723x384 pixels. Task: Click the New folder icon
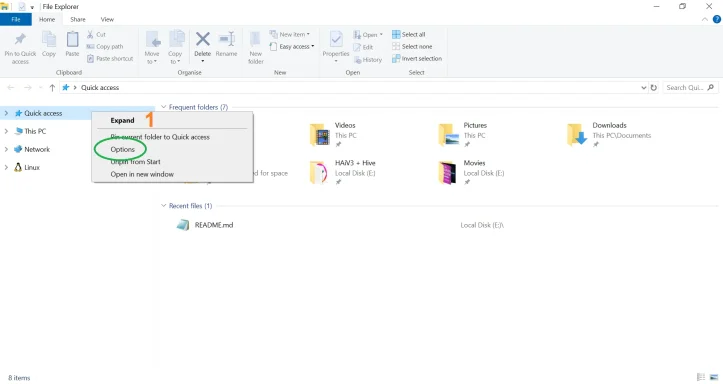255,40
